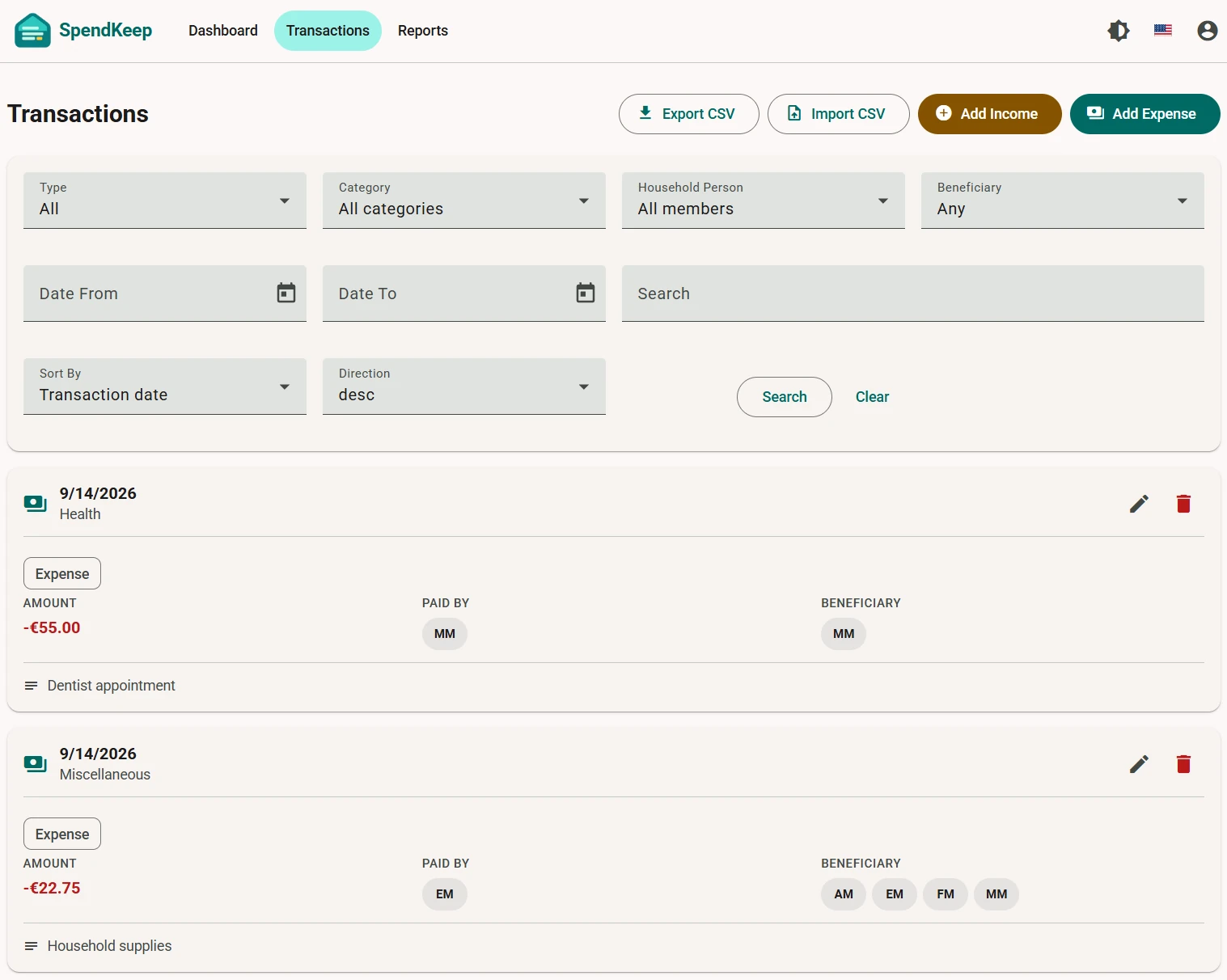
Task: Open the Date From calendar picker
Action: tap(286, 293)
